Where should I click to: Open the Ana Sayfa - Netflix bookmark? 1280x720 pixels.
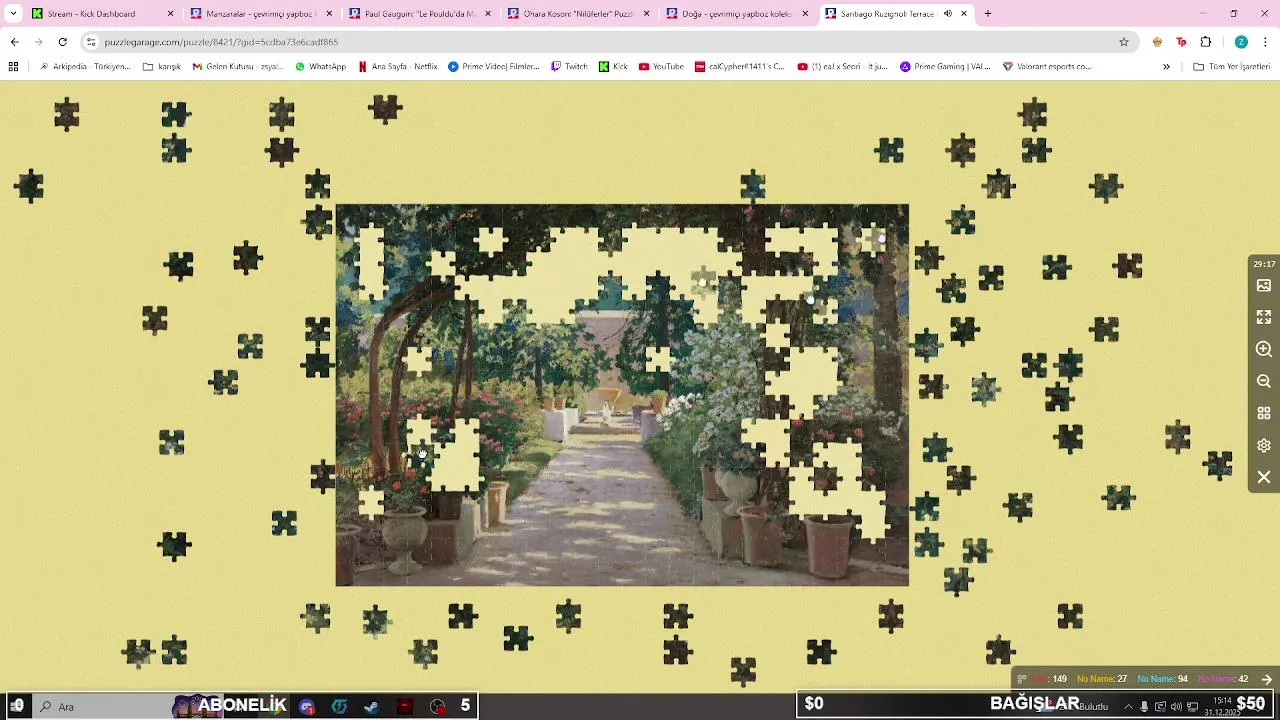[x=398, y=66]
